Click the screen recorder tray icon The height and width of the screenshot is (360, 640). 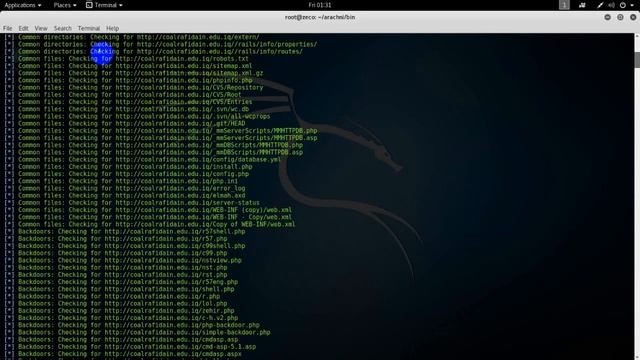(582, 5)
